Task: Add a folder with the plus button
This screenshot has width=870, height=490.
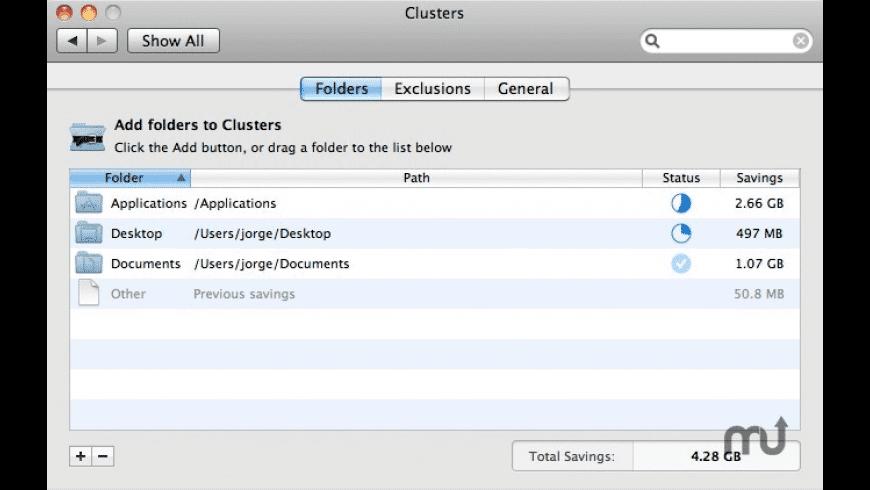Action: [x=80, y=456]
